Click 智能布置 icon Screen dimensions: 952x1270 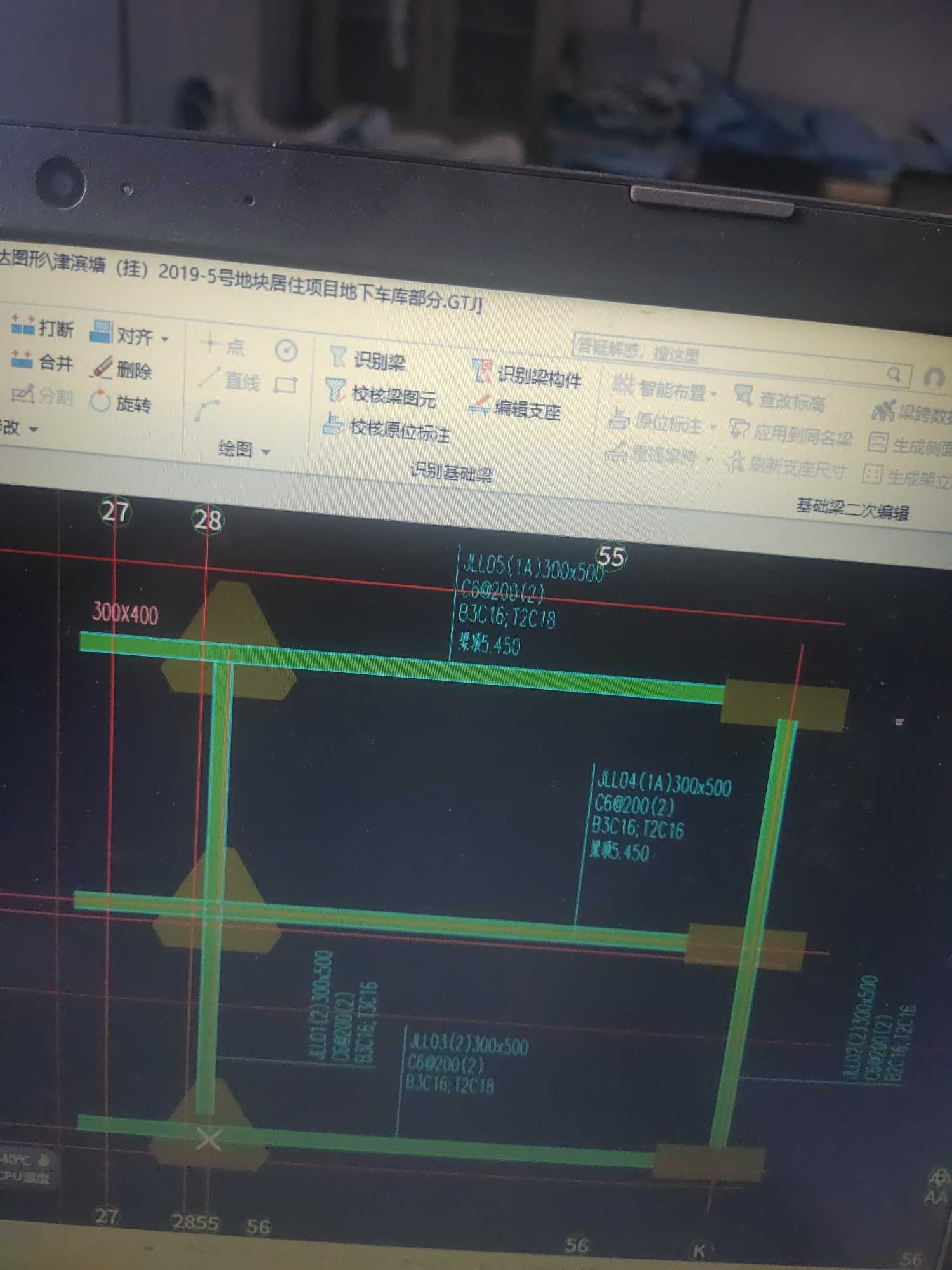point(623,384)
